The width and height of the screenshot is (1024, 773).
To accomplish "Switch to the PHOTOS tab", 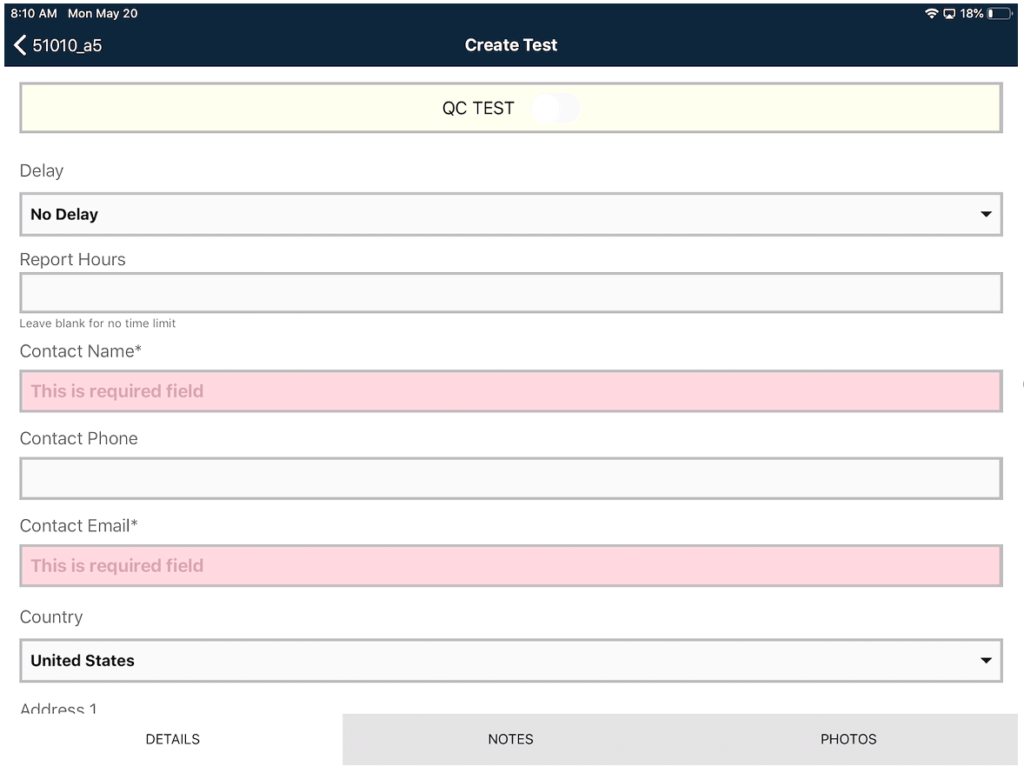I will (x=848, y=739).
